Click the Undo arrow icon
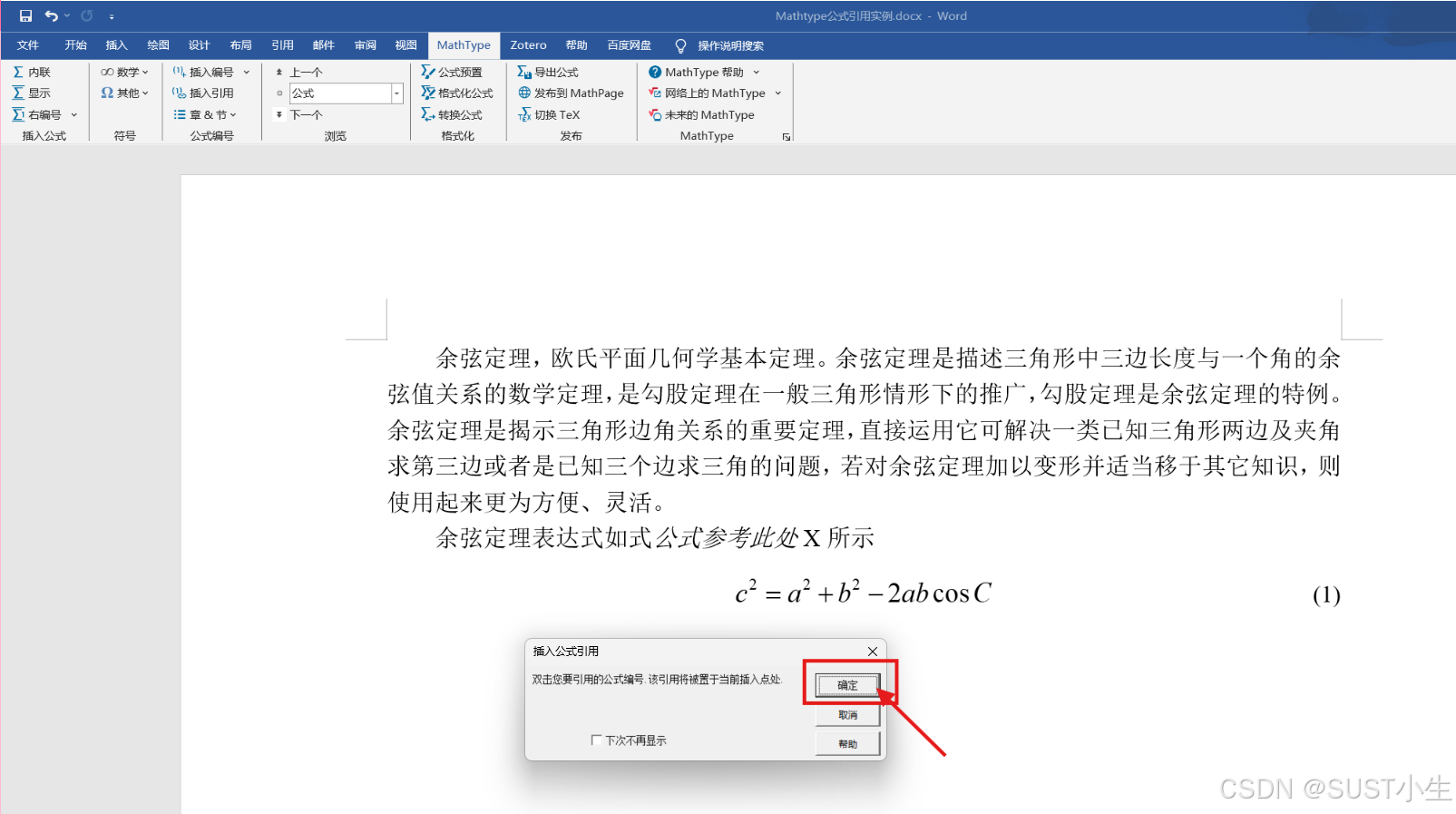The width and height of the screenshot is (1456, 814). (x=51, y=15)
